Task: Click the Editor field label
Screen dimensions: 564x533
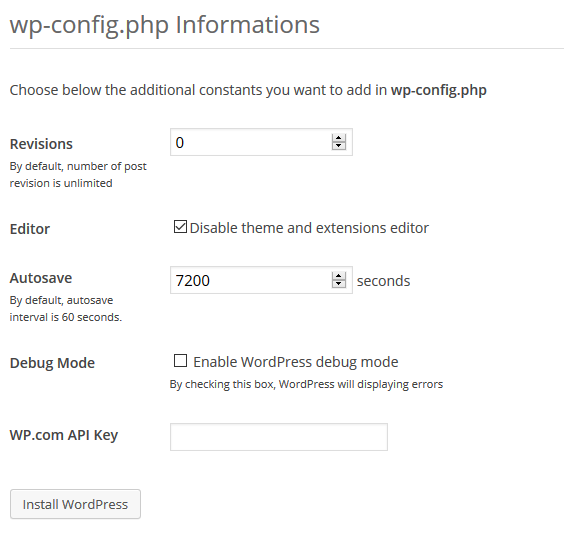Action: pyautogui.click(x=29, y=229)
